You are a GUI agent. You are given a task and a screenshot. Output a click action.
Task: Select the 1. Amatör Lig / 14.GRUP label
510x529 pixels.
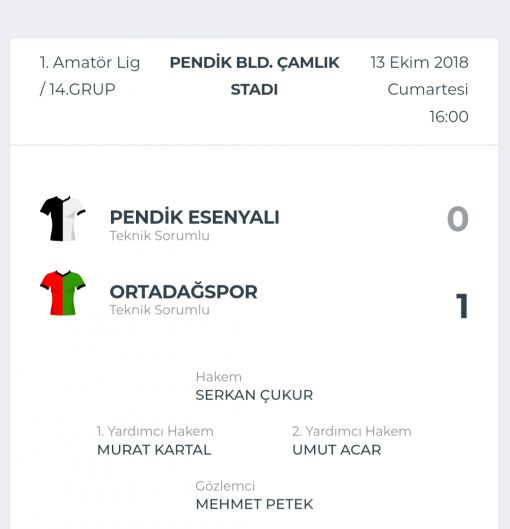point(90,76)
